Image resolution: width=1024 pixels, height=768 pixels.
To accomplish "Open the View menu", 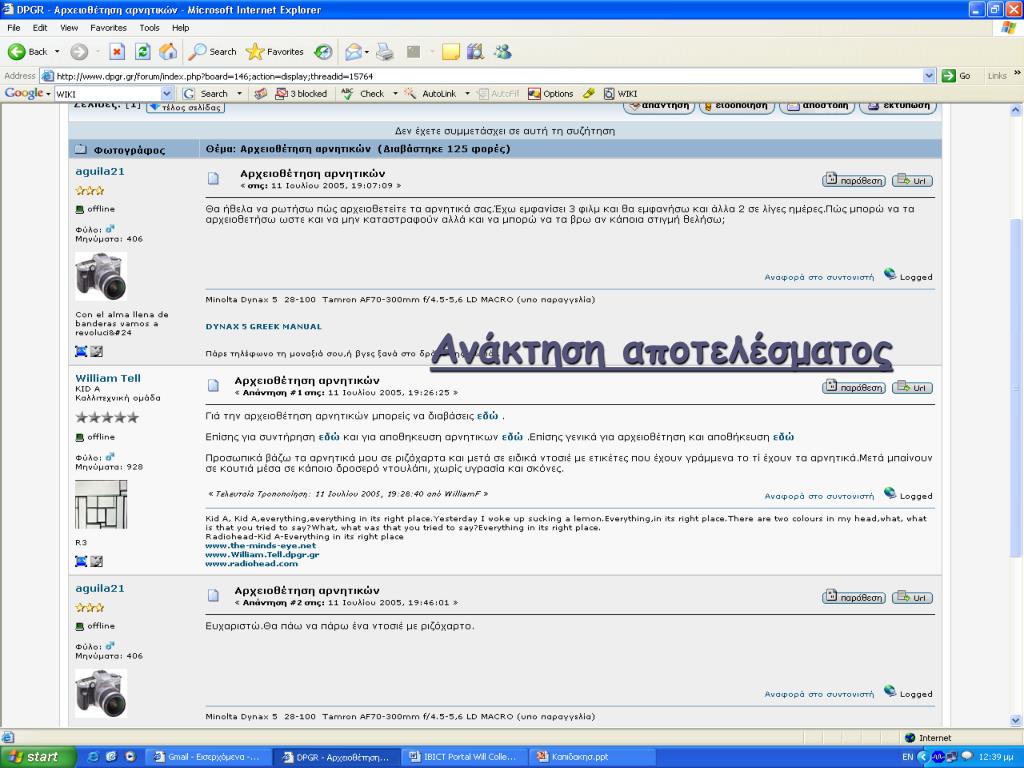I will tap(69, 28).
